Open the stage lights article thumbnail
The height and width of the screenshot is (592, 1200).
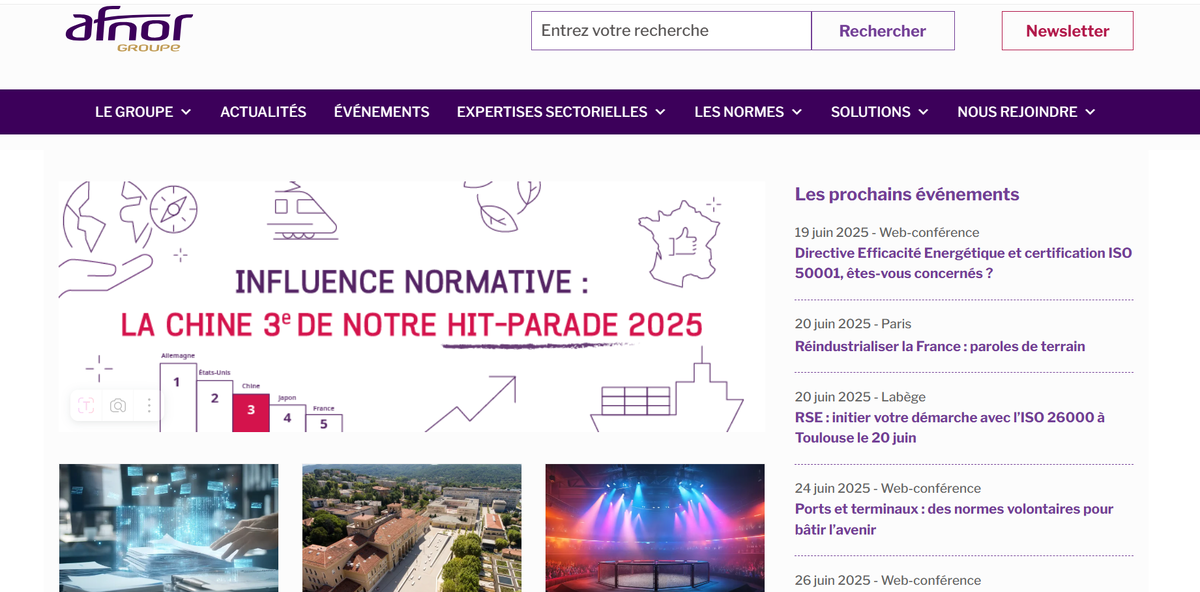coord(655,528)
